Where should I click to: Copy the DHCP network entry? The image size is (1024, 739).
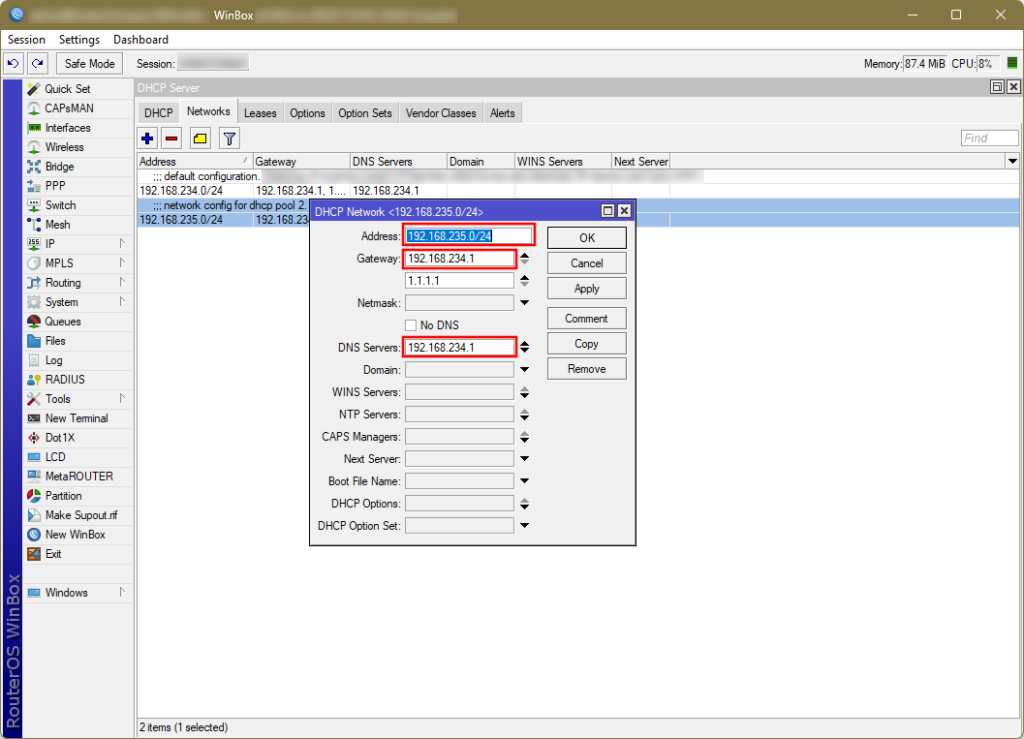point(586,343)
